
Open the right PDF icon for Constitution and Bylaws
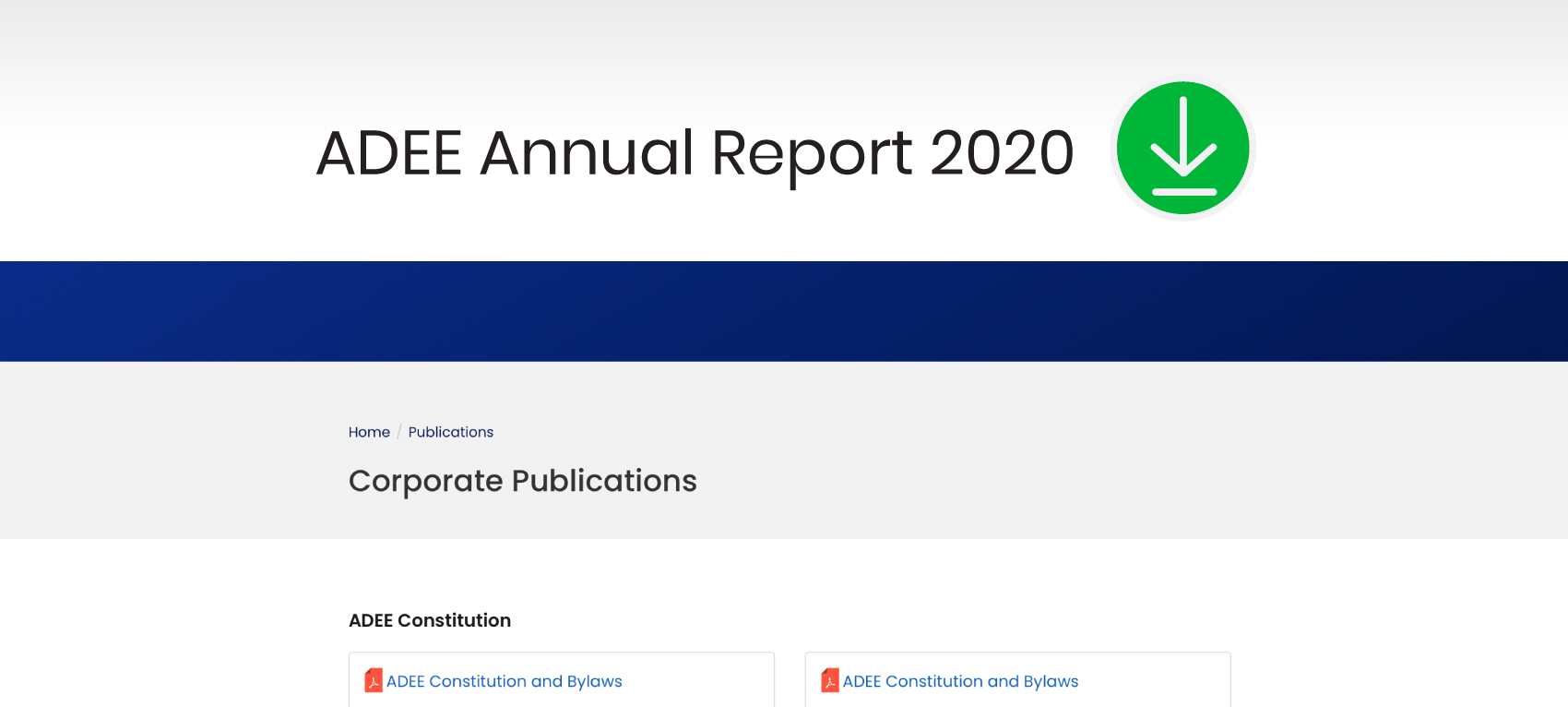829,681
